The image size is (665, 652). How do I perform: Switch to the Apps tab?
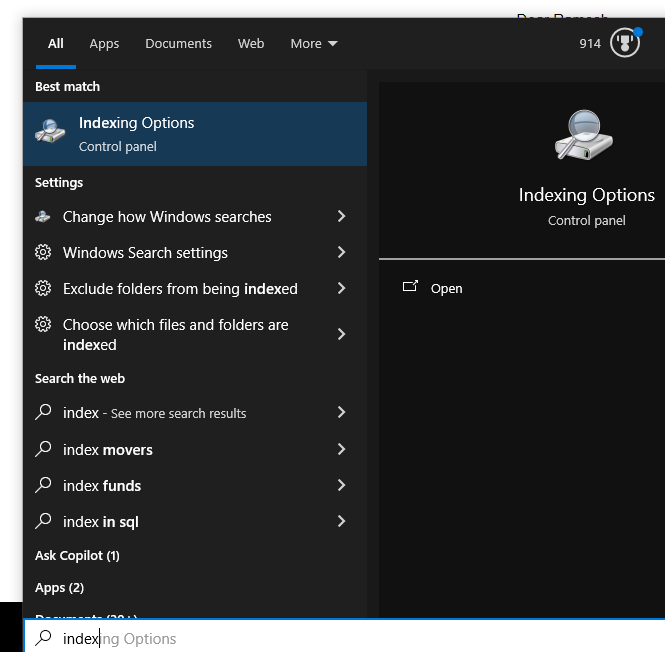tap(104, 44)
